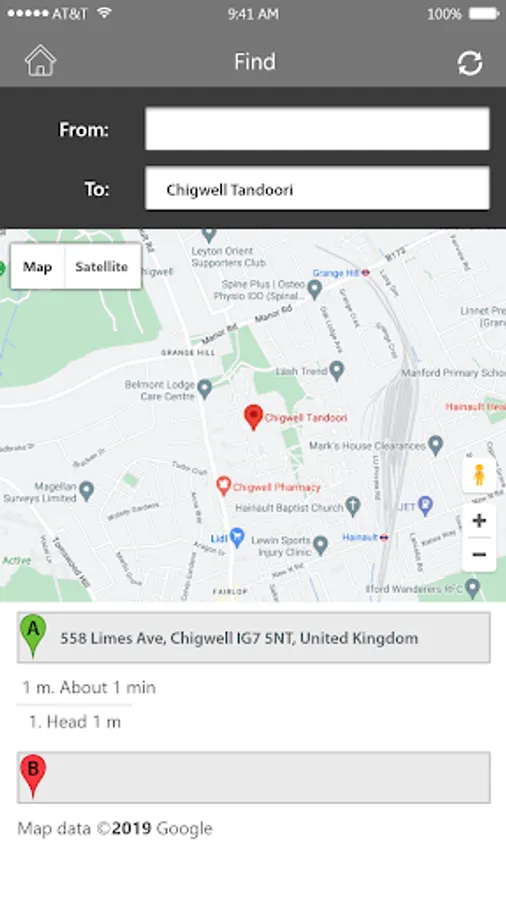Tap the green A marker icon

click(33, 635)
